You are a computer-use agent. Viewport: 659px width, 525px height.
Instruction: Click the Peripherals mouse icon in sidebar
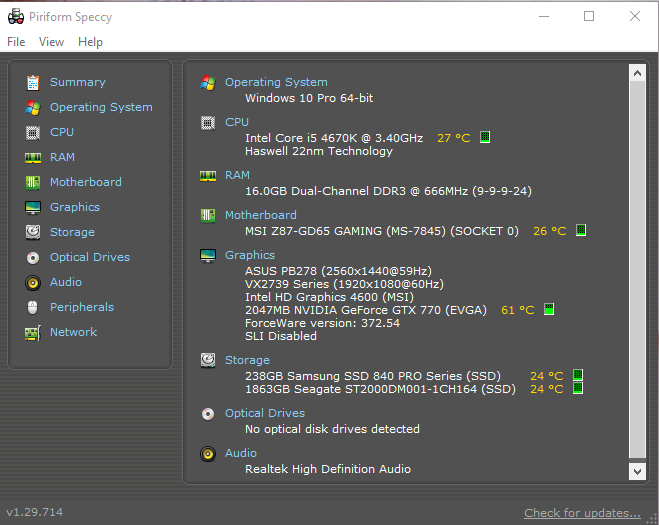click(x=32, y=307)
